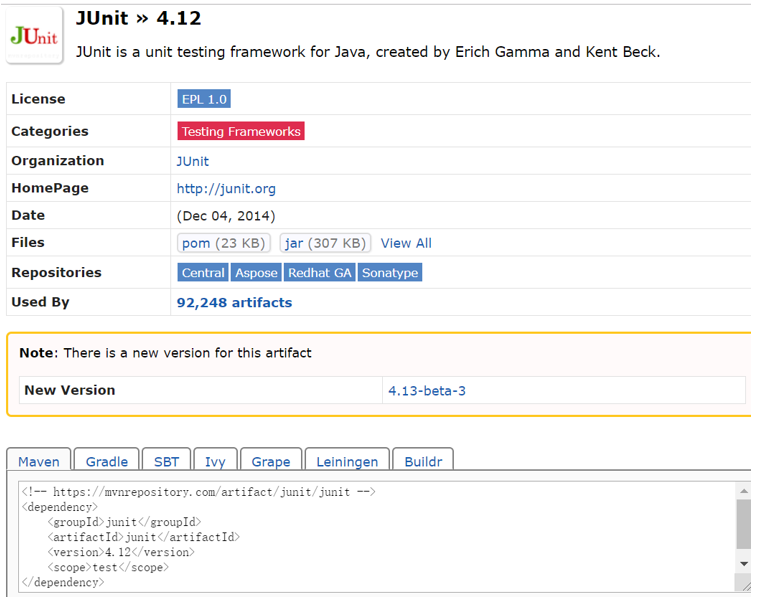
Task: Click the snippet scrollbar down arrow
Action: point(744,564)
